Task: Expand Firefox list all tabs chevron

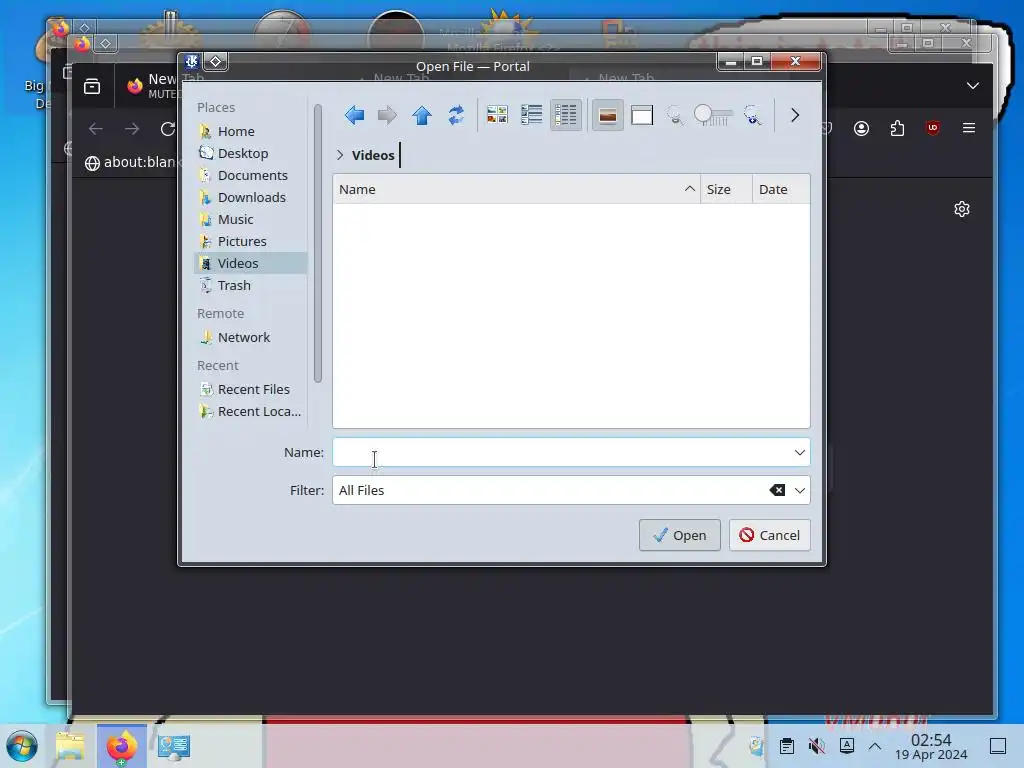Action: point(972,86)
